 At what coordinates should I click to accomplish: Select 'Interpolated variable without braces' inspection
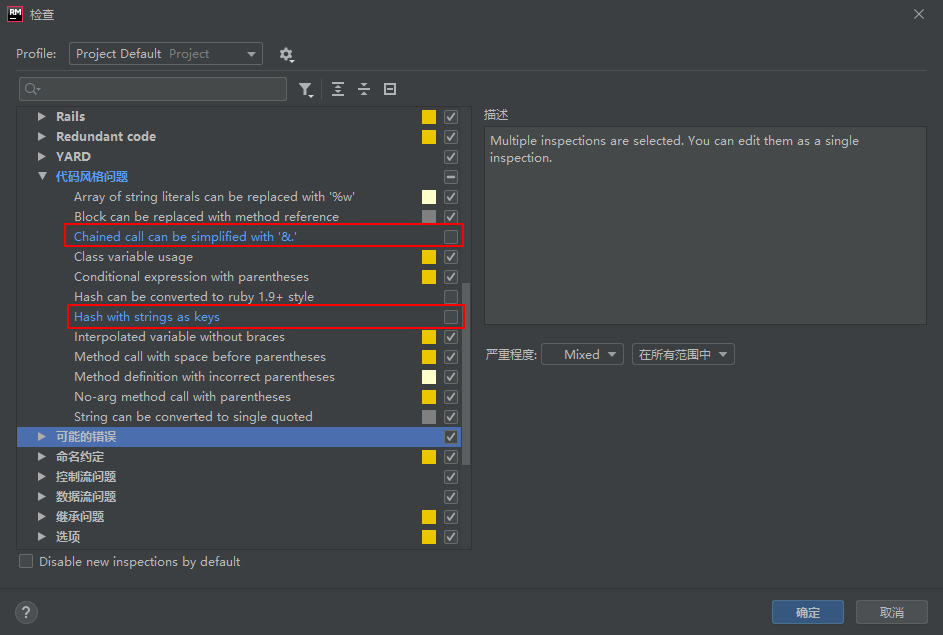179,337
